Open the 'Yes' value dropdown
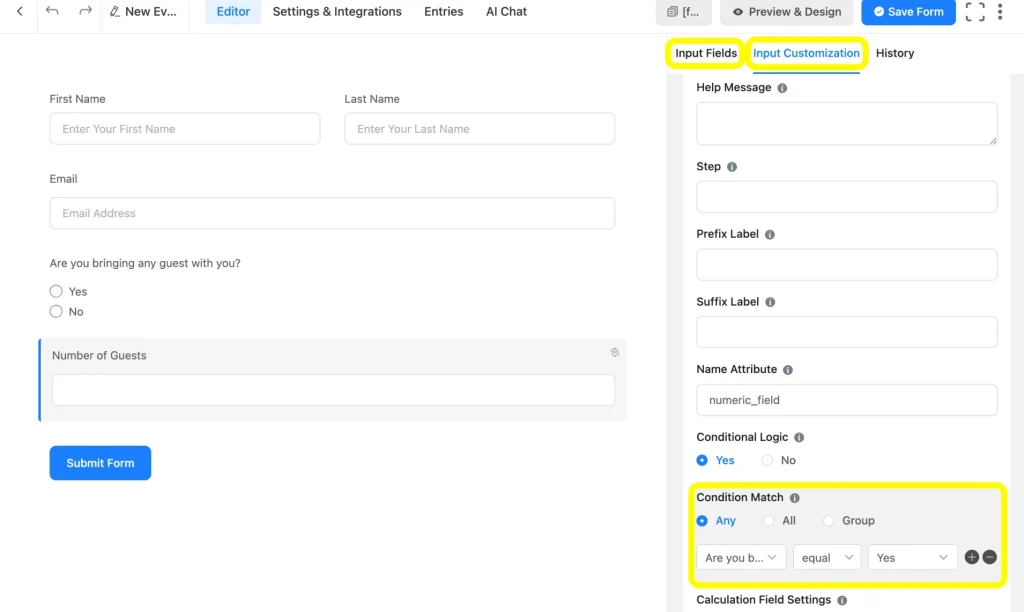The image size is (1024, 612). pyautogui.click(x=912, y=557)
